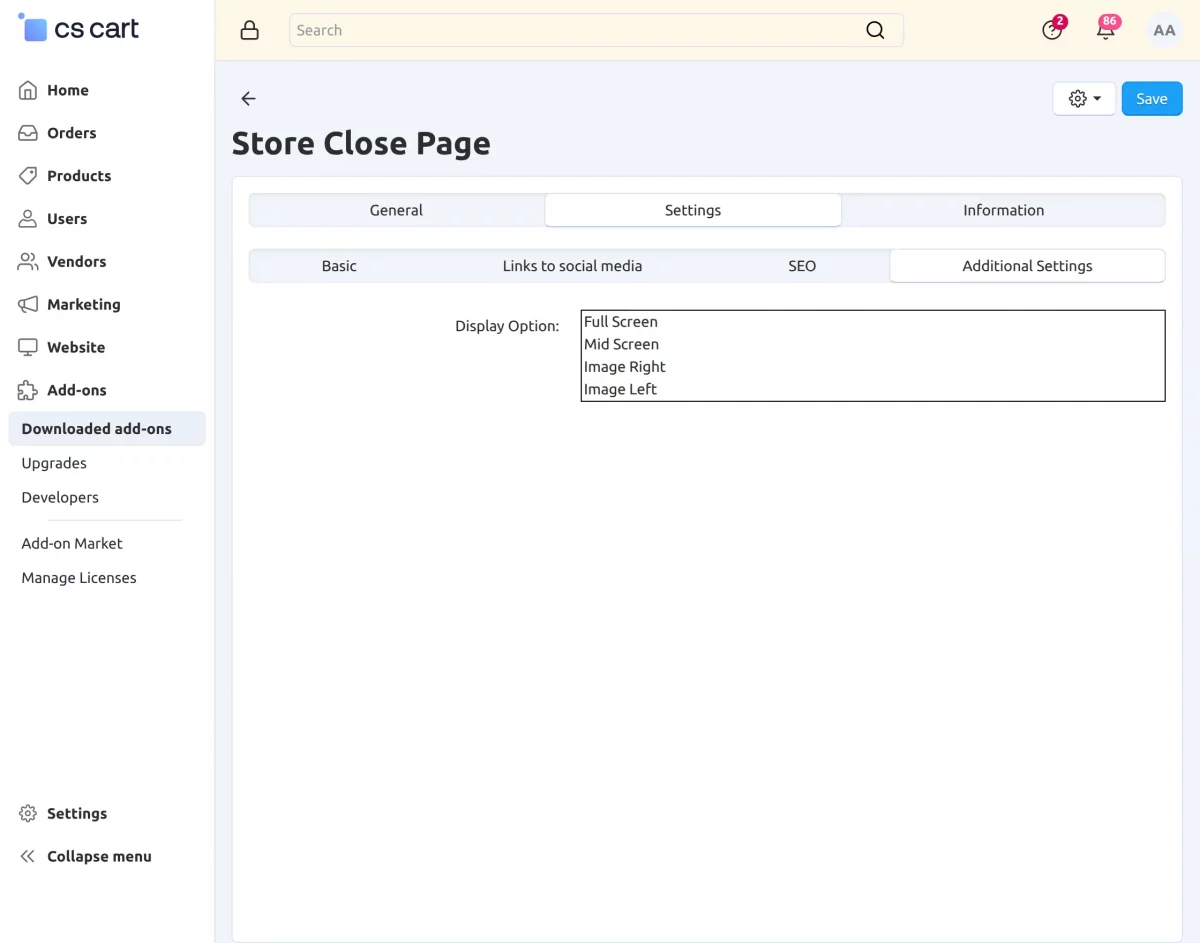The width and height of the screenshot is (1200, 943).
Task: Open the gear dropdown next to Save
Action: pos(1084,98)
